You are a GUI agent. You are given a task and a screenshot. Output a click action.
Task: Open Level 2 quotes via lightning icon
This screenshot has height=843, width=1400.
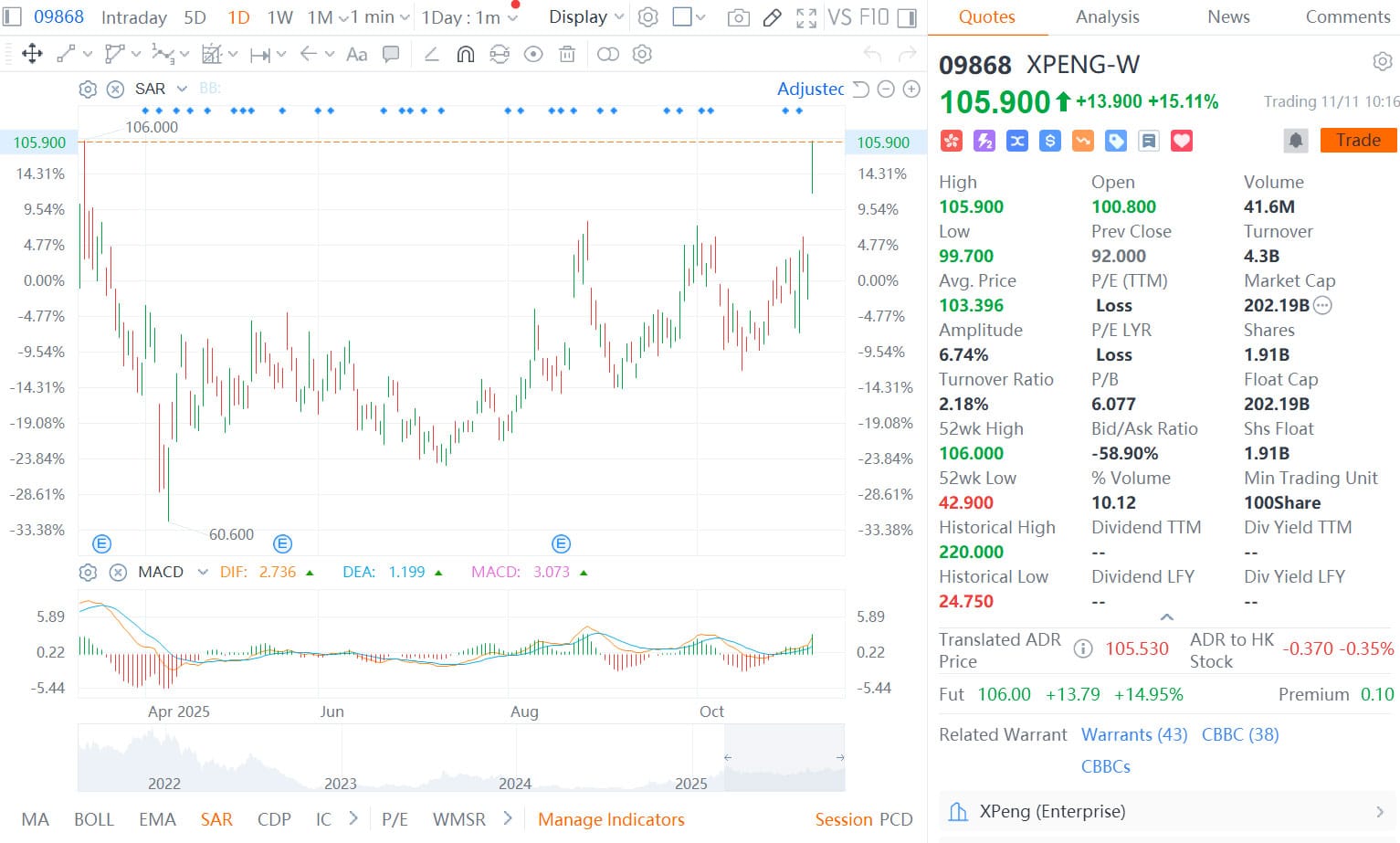[984, 141]
